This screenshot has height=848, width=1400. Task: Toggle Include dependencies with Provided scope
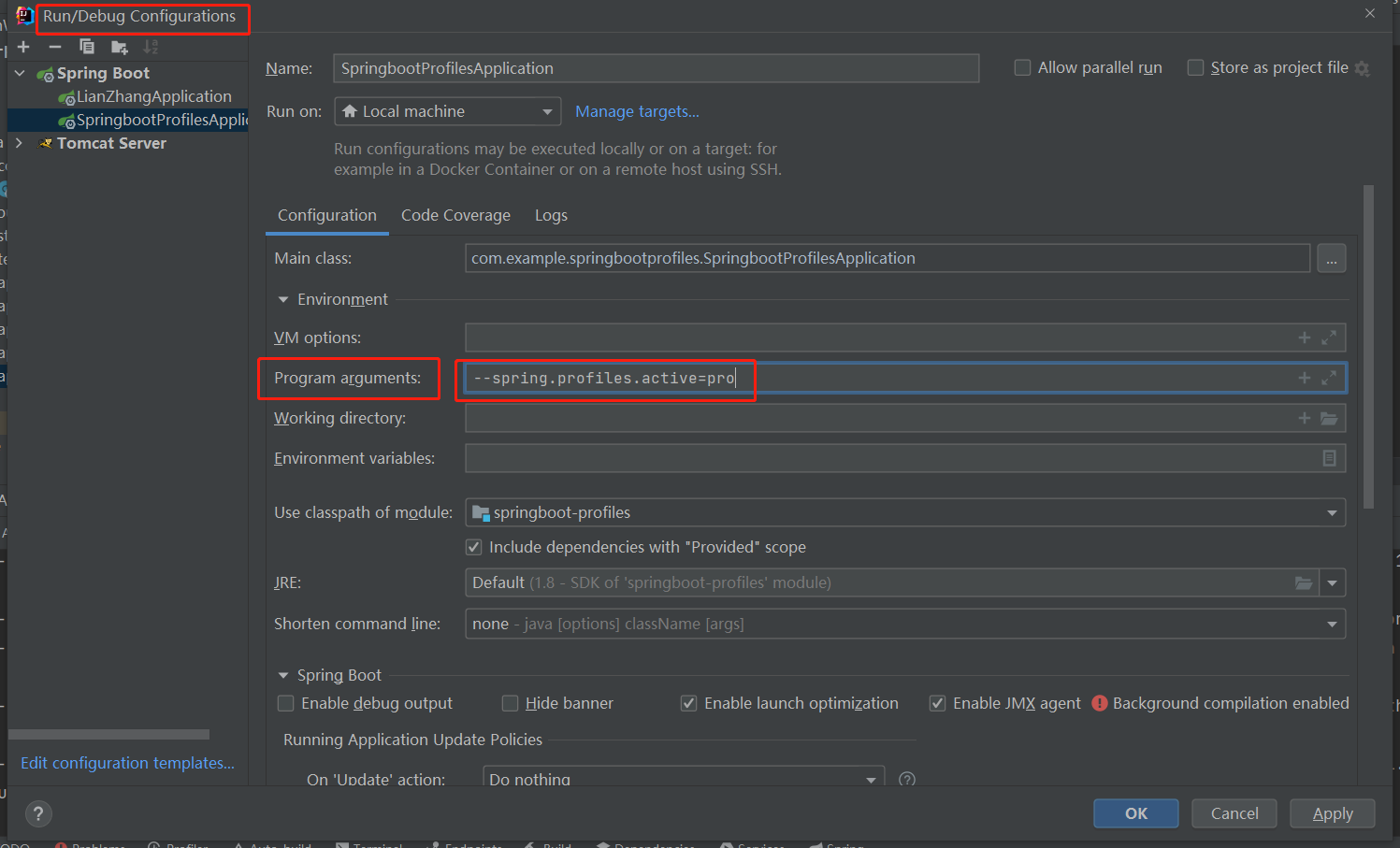(x=474, y=547)
